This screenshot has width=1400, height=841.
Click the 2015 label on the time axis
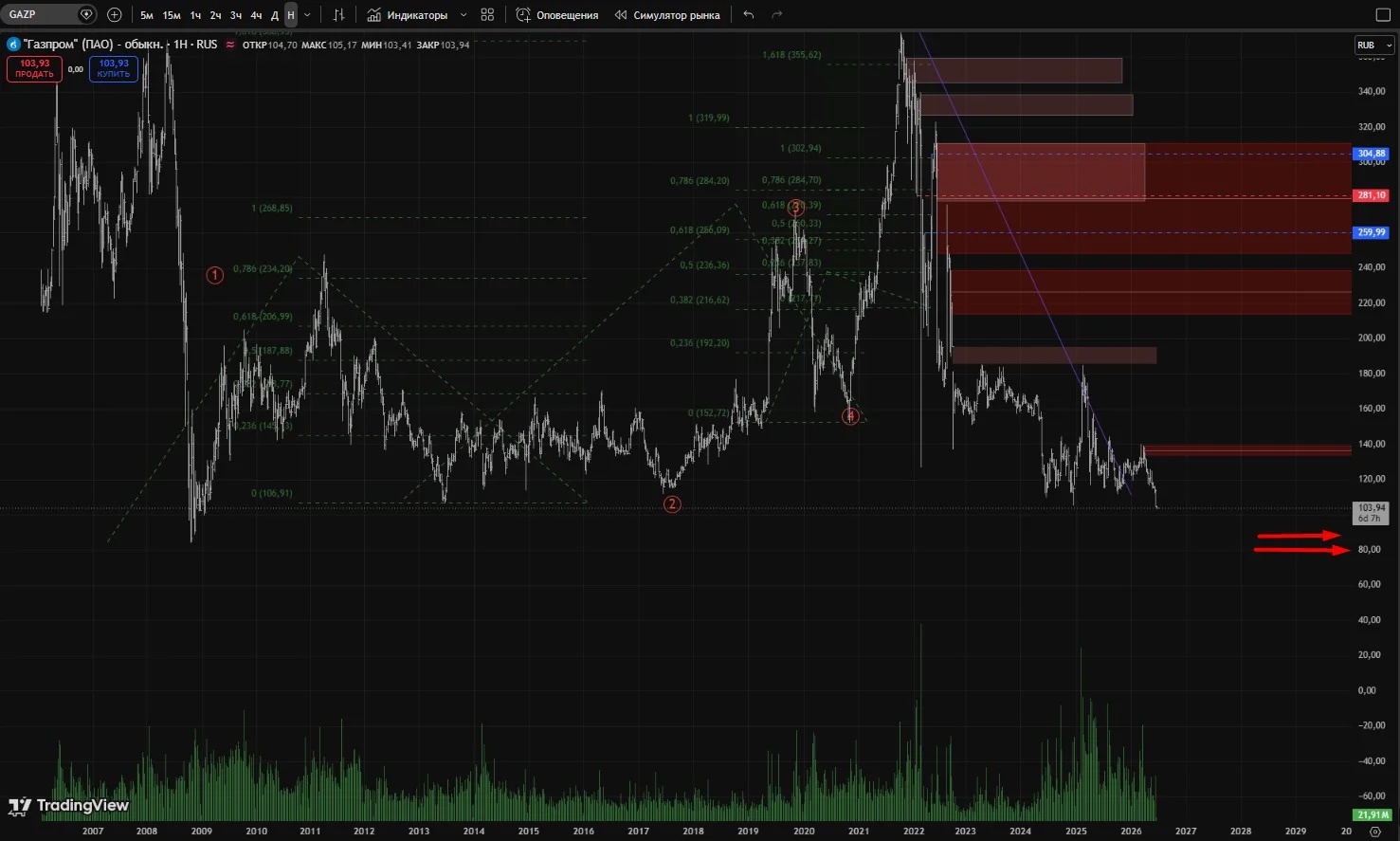pos(528,832)
